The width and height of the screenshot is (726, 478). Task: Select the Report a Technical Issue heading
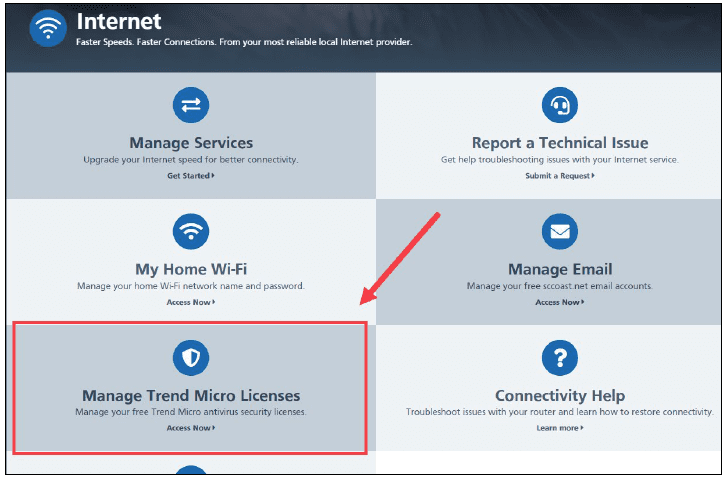pos(560,143)
